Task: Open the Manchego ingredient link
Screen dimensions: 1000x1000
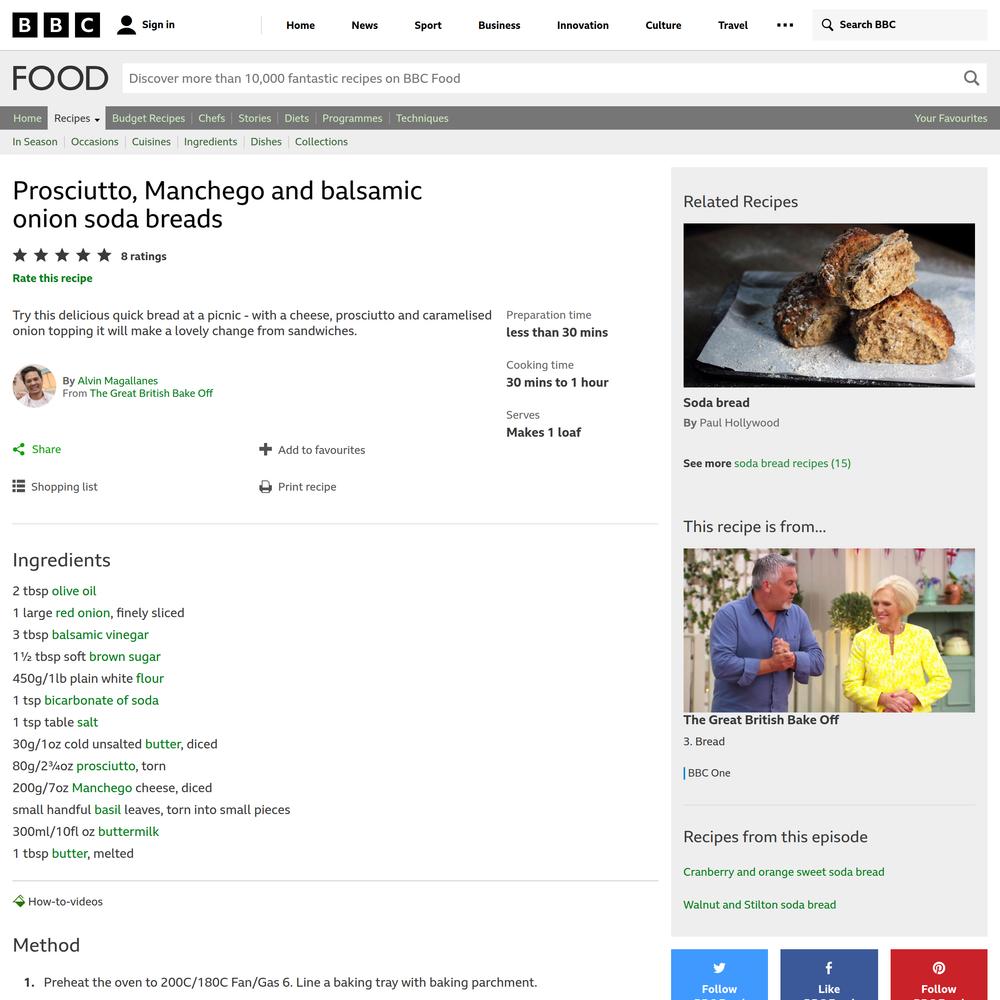Action: [102, 788]
